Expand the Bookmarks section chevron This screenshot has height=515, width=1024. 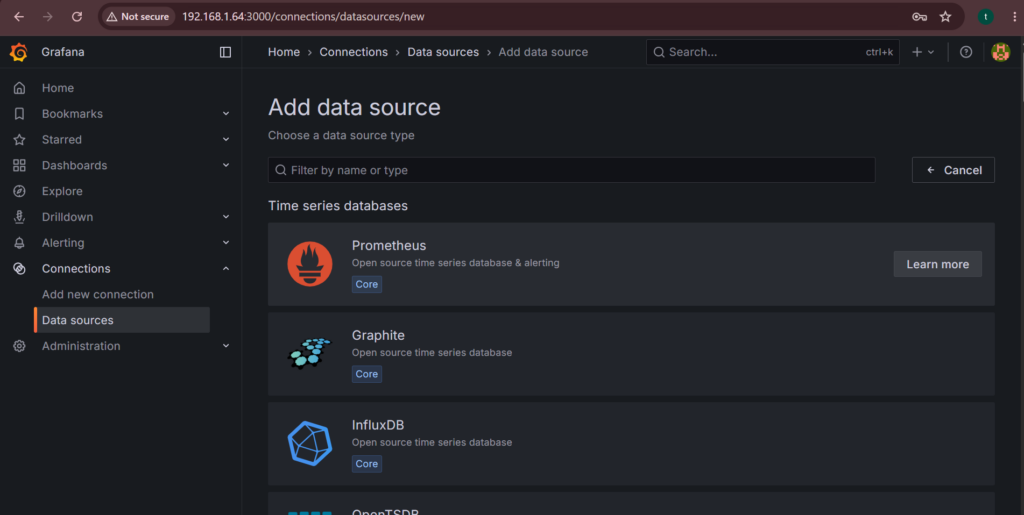226,114
